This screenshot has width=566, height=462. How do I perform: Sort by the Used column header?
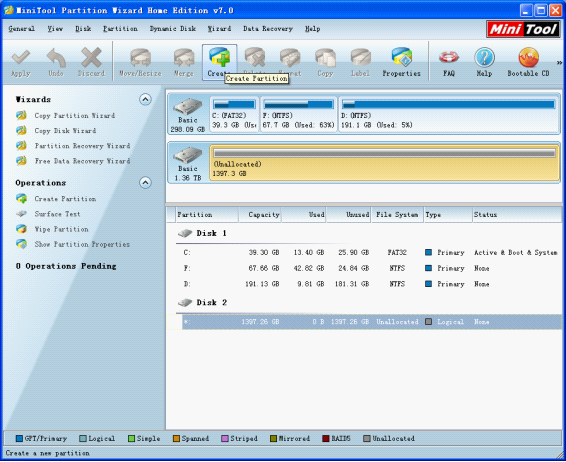304,215
